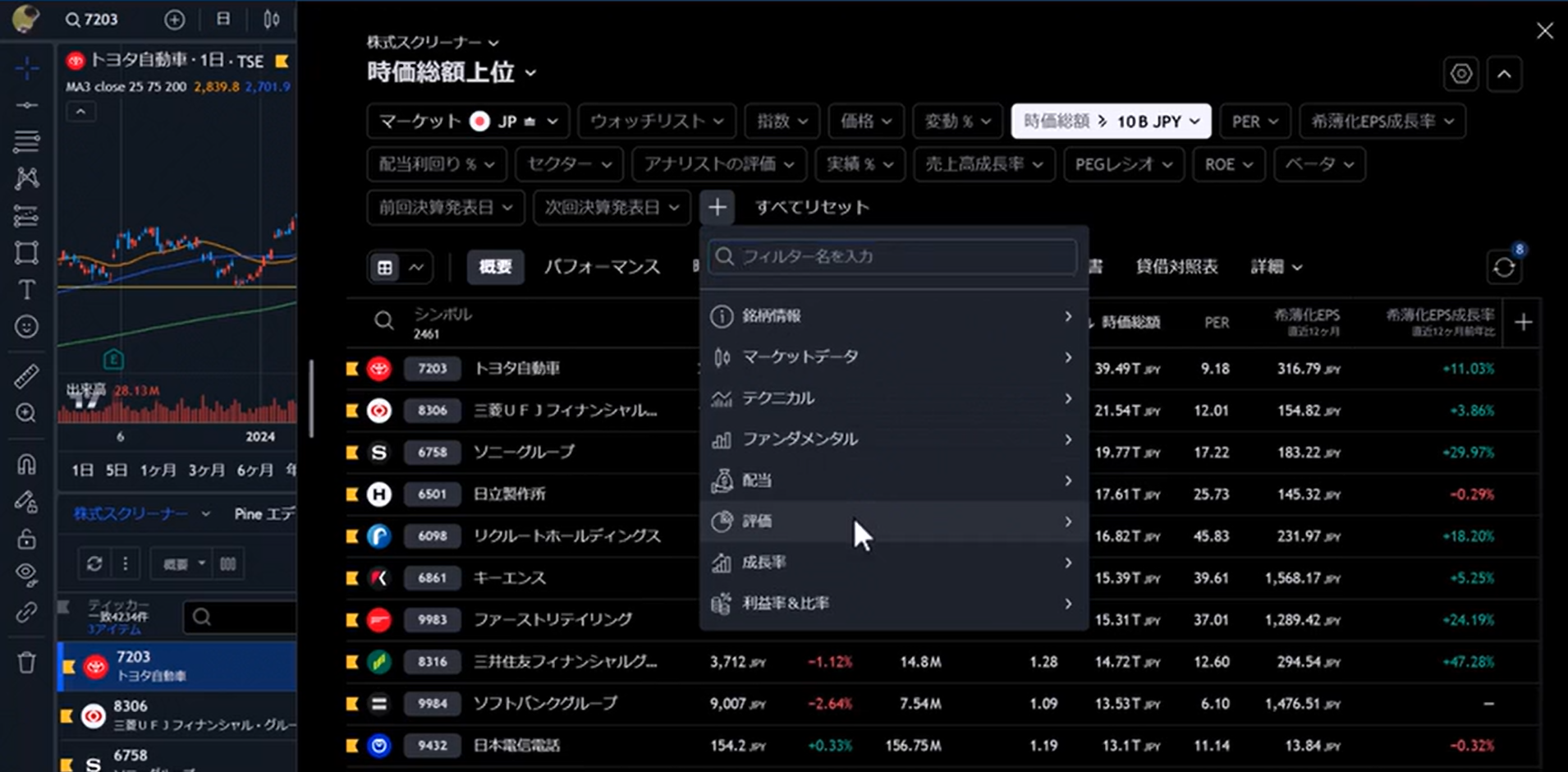Open the Fibonacci tools icon
The width and height of the screenshot is (1568, 772).
26,141
